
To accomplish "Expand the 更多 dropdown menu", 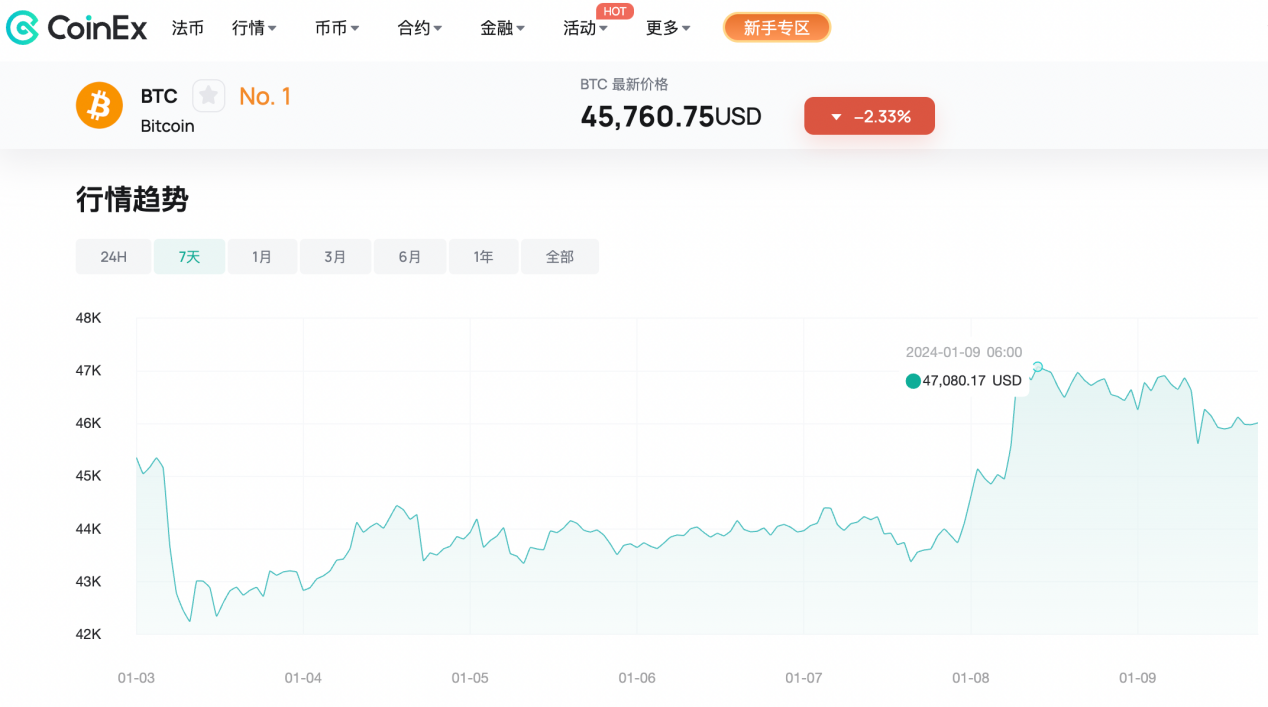I will (668, 28).
